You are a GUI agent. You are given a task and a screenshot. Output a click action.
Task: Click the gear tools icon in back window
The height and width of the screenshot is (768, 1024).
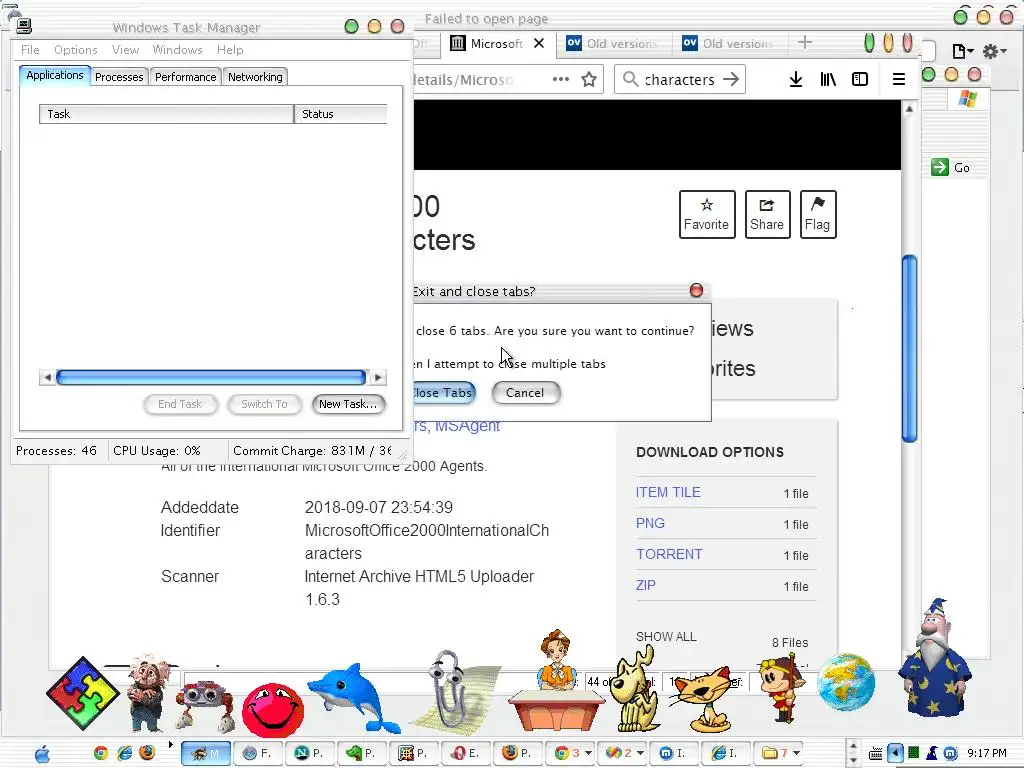[x=994, y=51]
